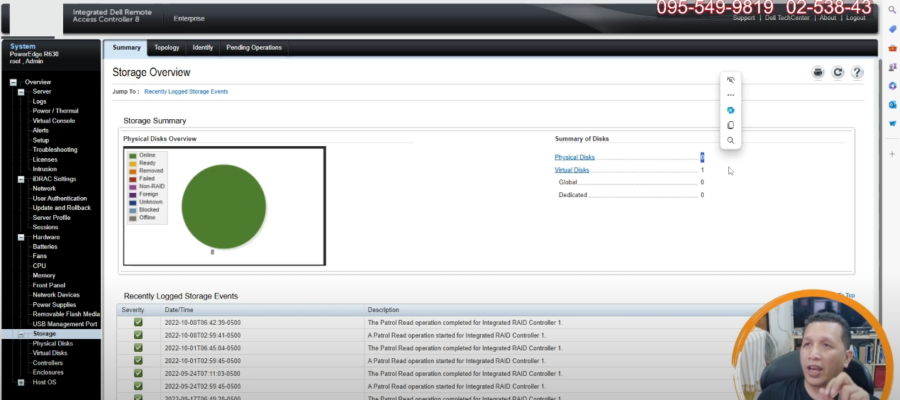Image resolution: width=900 pixels, height=400 pixels.
Task: Click the yellow Ready legend swatch
Action: pos(133,163)
